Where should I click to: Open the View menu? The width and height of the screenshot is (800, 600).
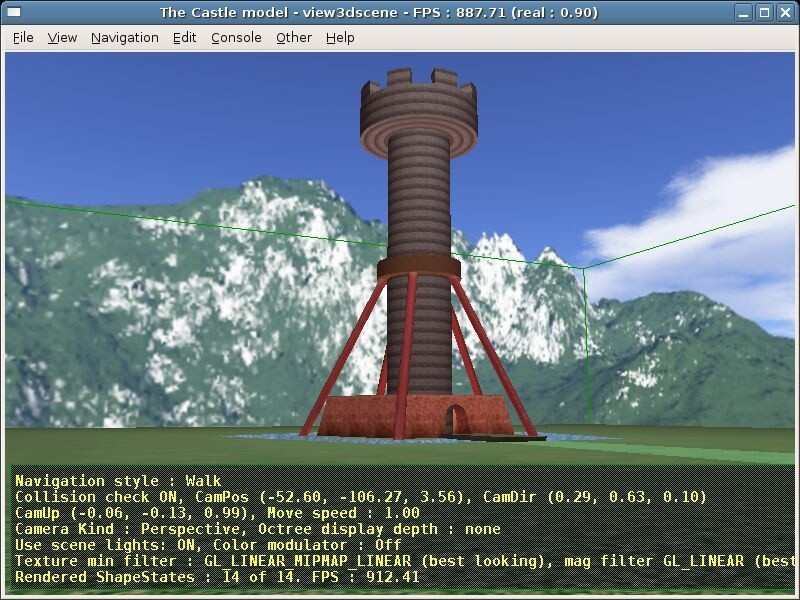61,37
